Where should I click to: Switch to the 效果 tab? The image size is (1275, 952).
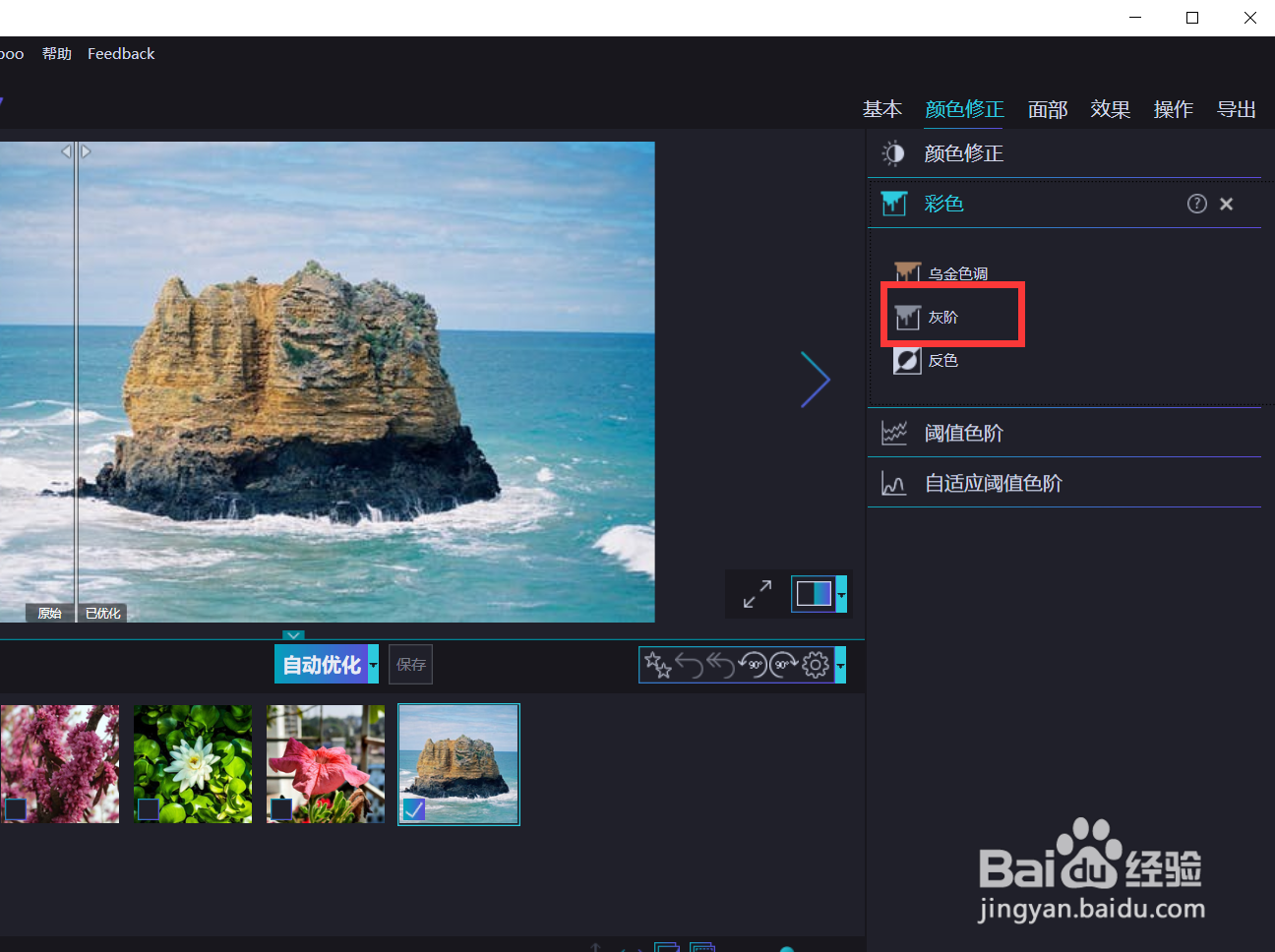[1110, 109]
